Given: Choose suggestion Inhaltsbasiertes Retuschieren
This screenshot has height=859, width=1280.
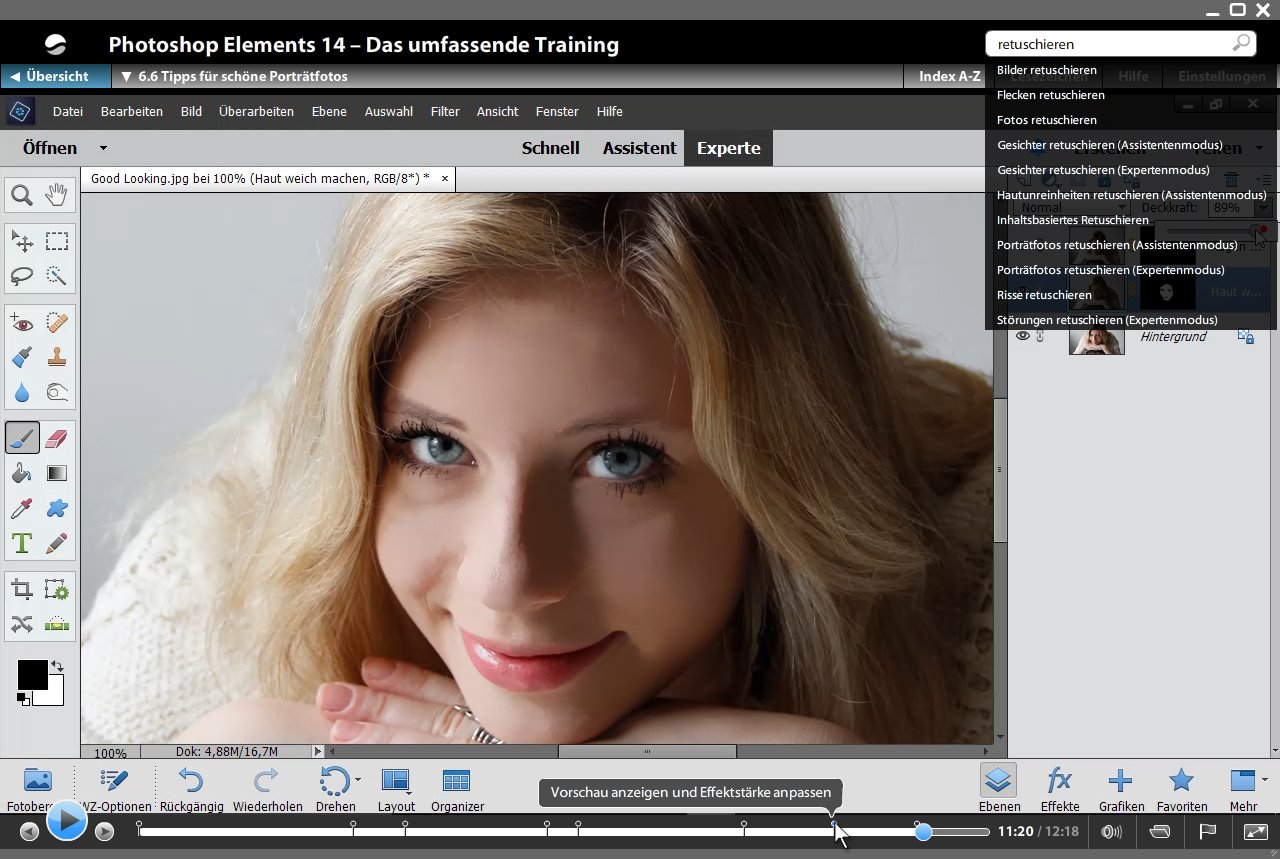Looking at the screenshot, I should click(x=1073, y=220).
